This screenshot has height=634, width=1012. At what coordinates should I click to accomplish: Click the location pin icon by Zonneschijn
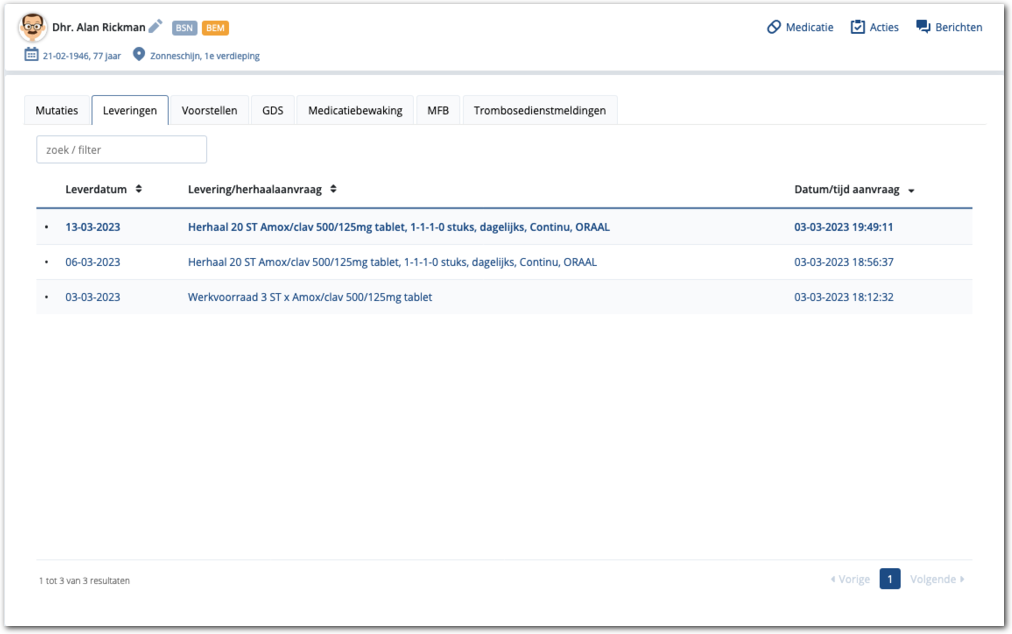coord(139,55)
